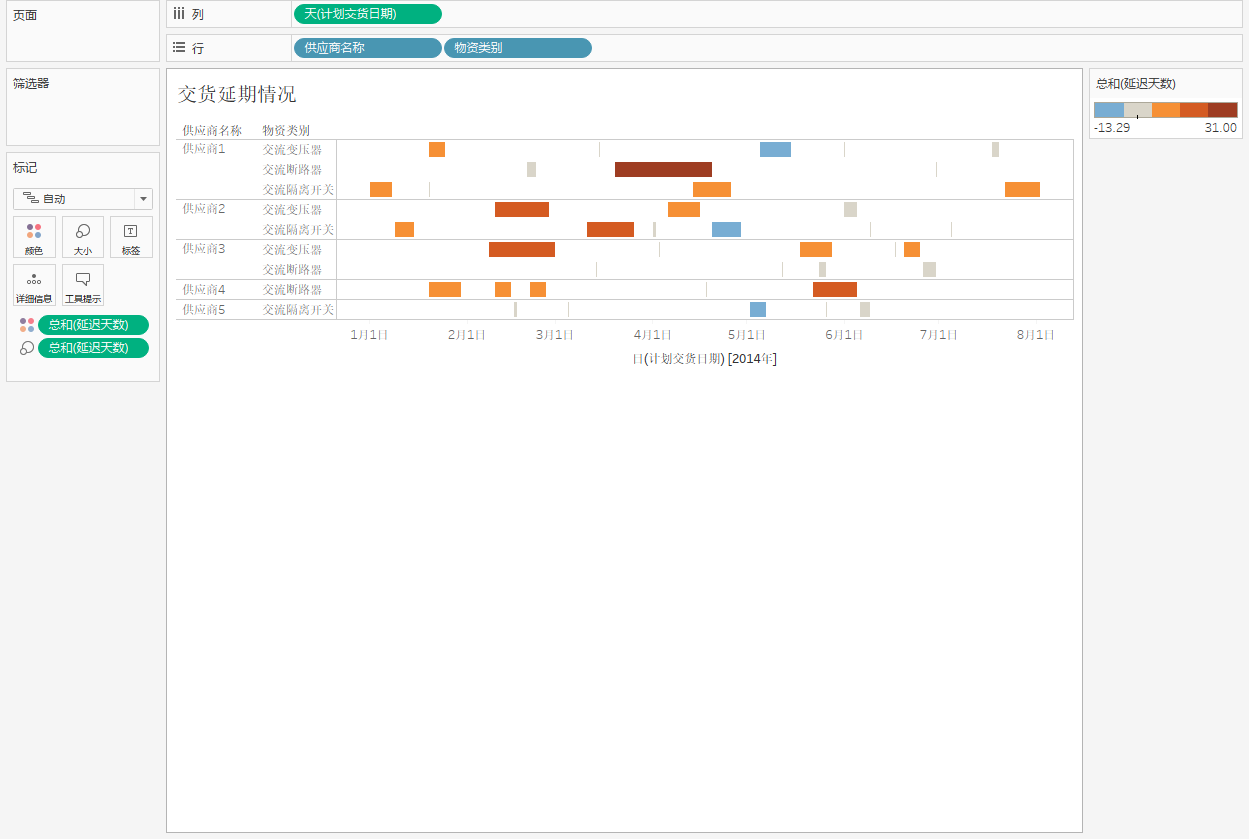This screenshot has width=1249, height=839.
Task: Select the 供应商2 row label
Action: [204, 209]
